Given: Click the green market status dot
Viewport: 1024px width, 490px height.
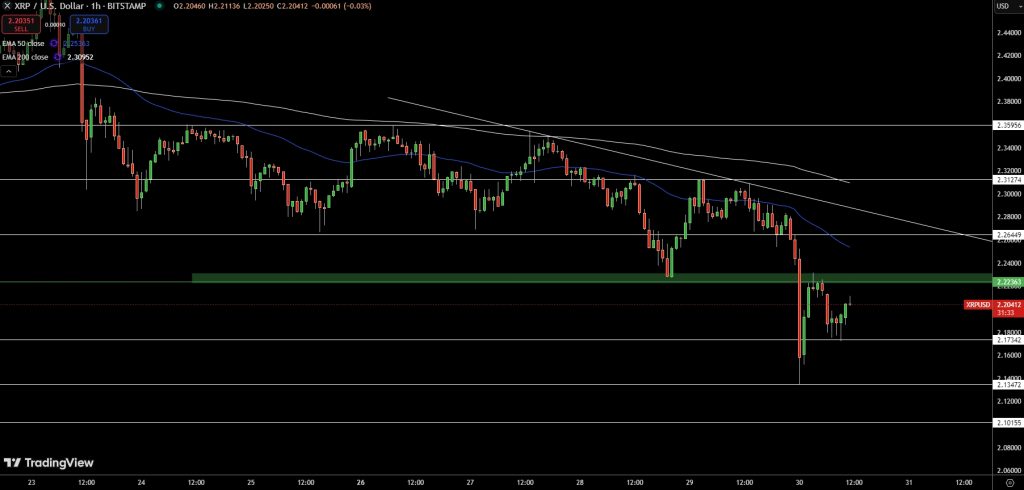Looking at the screenshot, I should tap(160, 5).
